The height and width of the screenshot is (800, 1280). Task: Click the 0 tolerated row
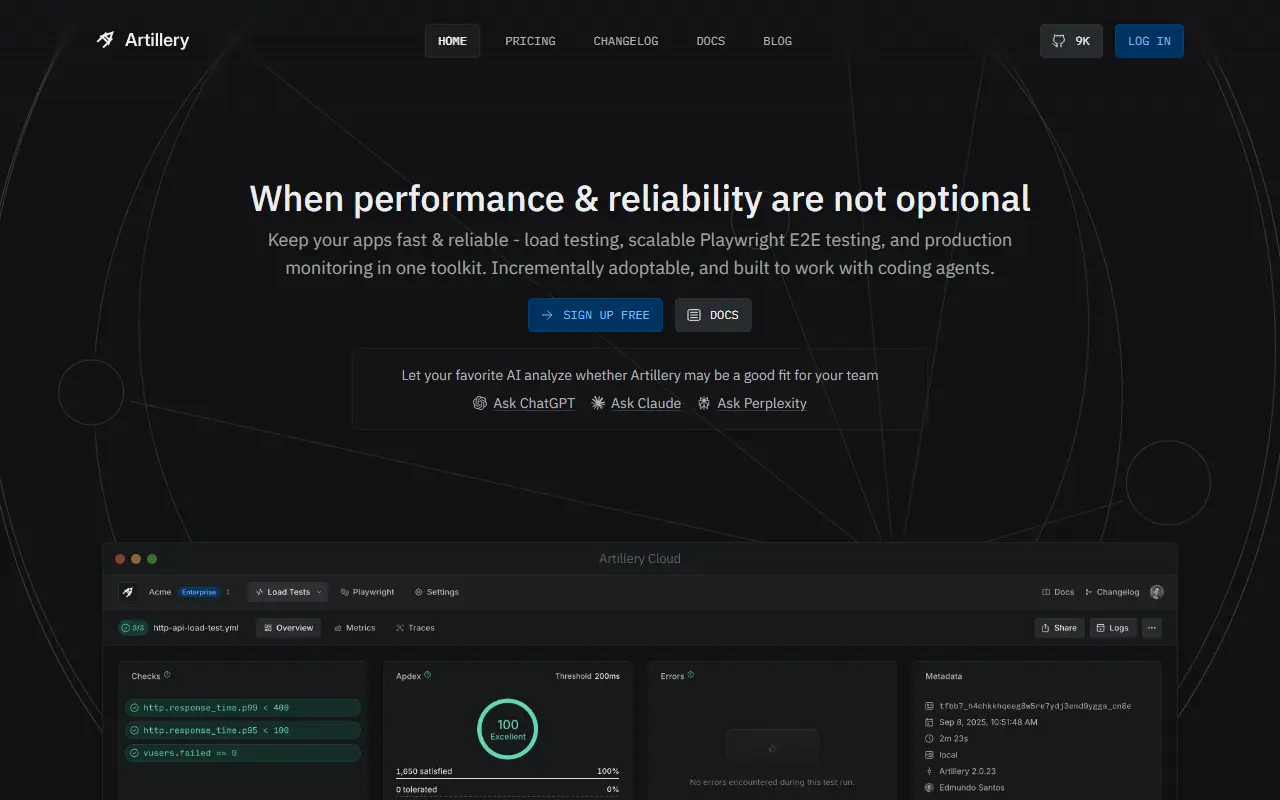point(507,789)
